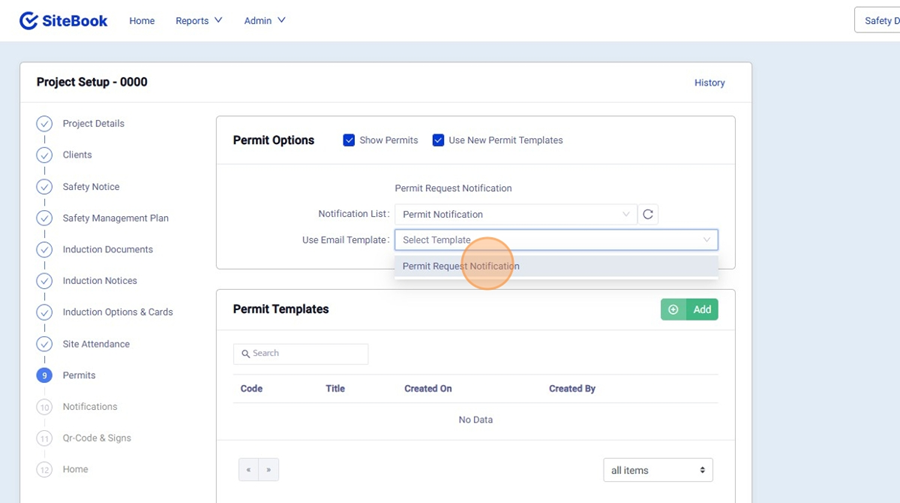Screen dimensions: 900x503
Task: Click the Qr-Code & Signs step 11 icon
Action: 44,438
